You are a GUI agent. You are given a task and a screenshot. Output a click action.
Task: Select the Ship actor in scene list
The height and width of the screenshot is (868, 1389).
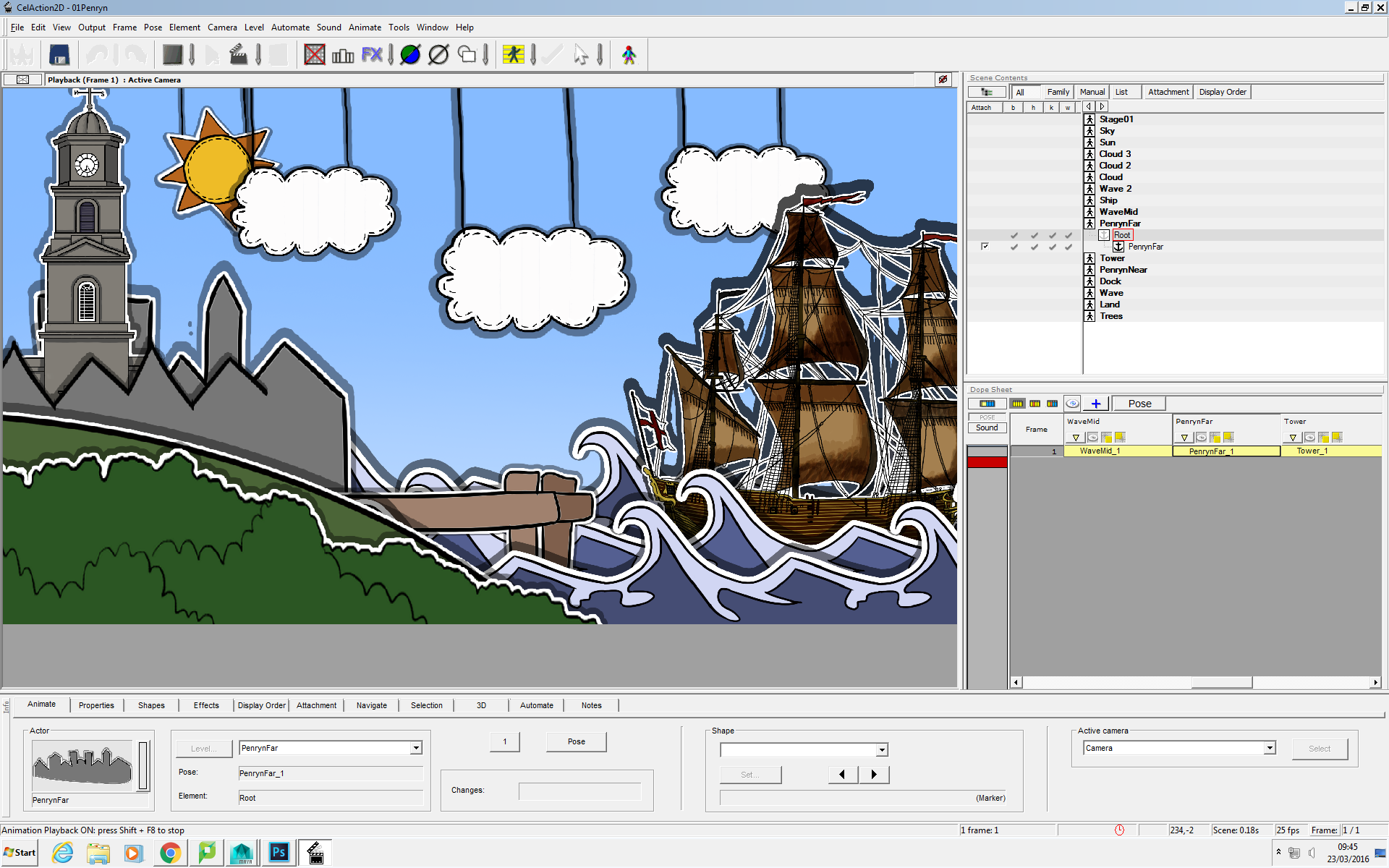pyautogui.click(x=1108, y=200)
